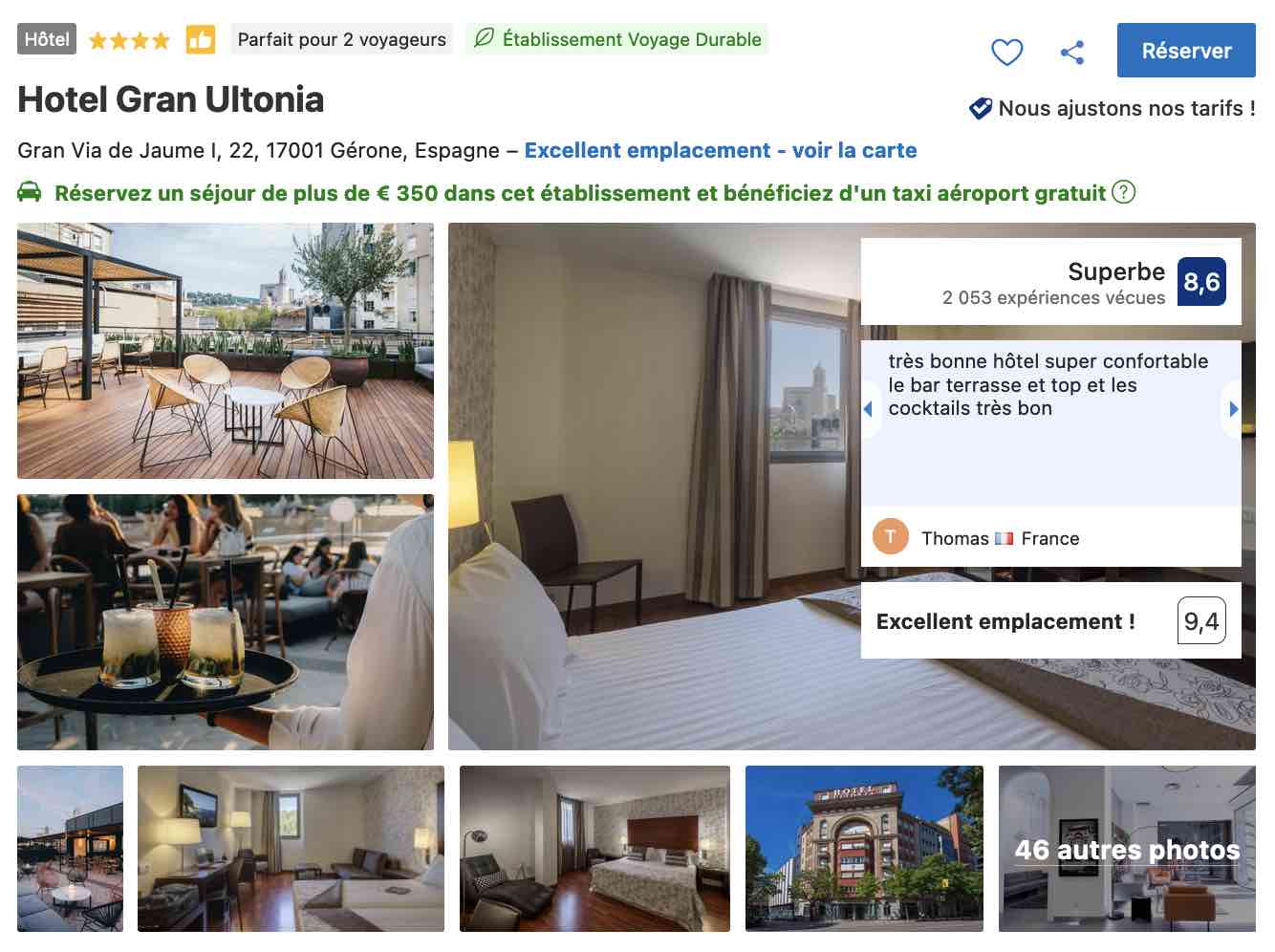
Task: Show the previous guest review
Action: (869, 409)
